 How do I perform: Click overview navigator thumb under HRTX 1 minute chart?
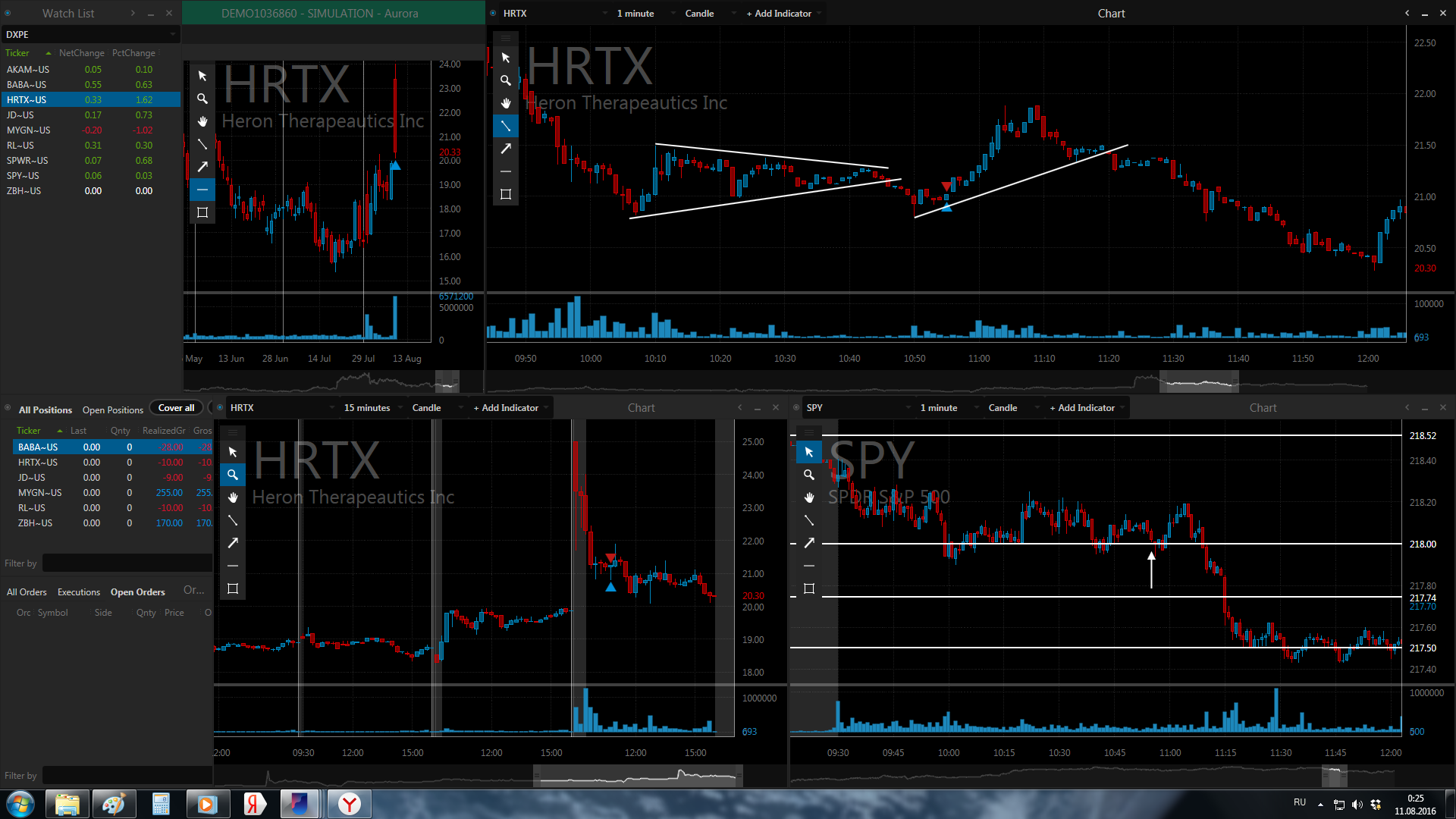point(1199,382)
